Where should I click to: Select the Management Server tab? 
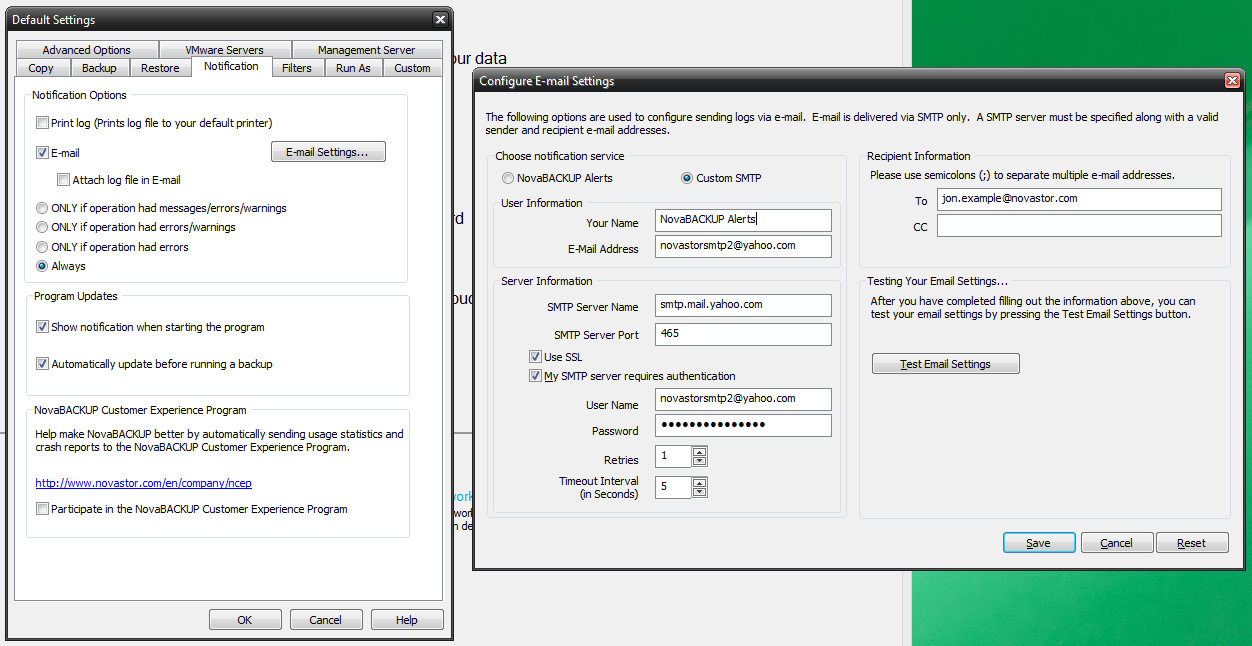[x=366, y=50]
